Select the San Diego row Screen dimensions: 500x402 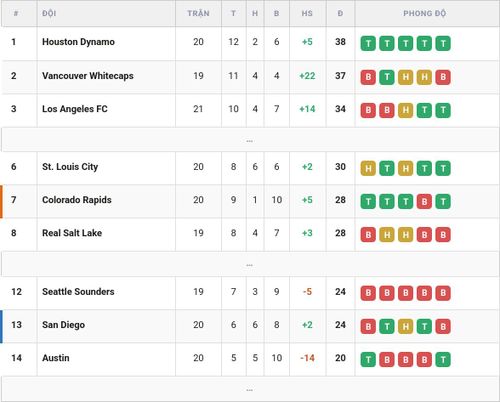[x=250, y=326]
